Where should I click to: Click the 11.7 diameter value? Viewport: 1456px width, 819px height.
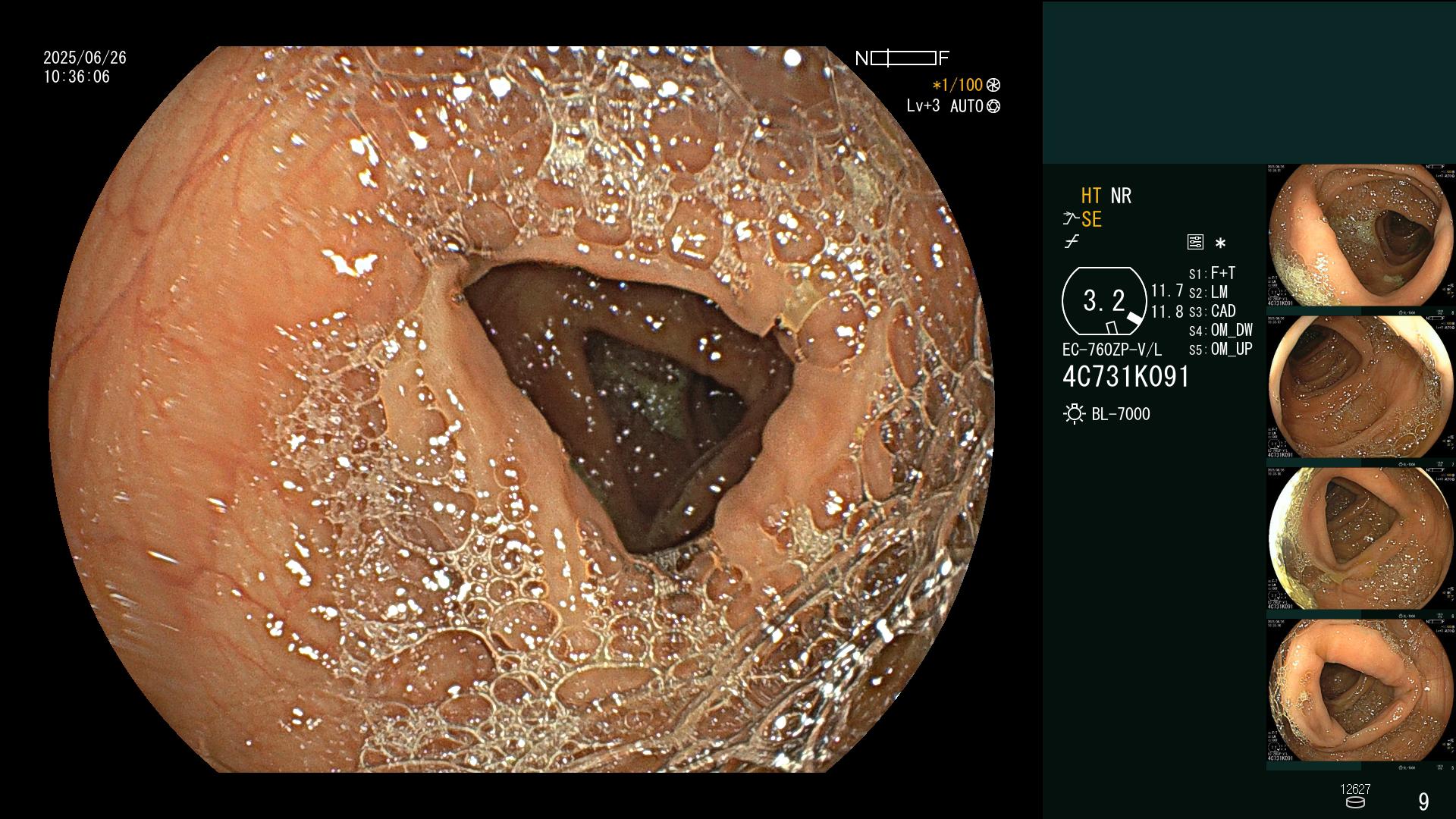coord(1167,291)
